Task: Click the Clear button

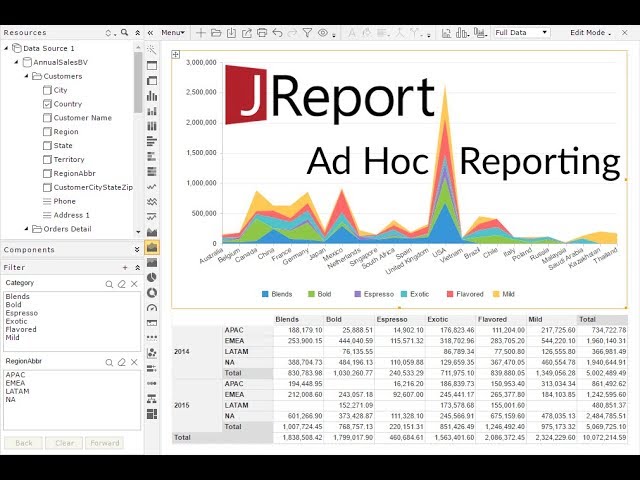Action: coord(64,443)
